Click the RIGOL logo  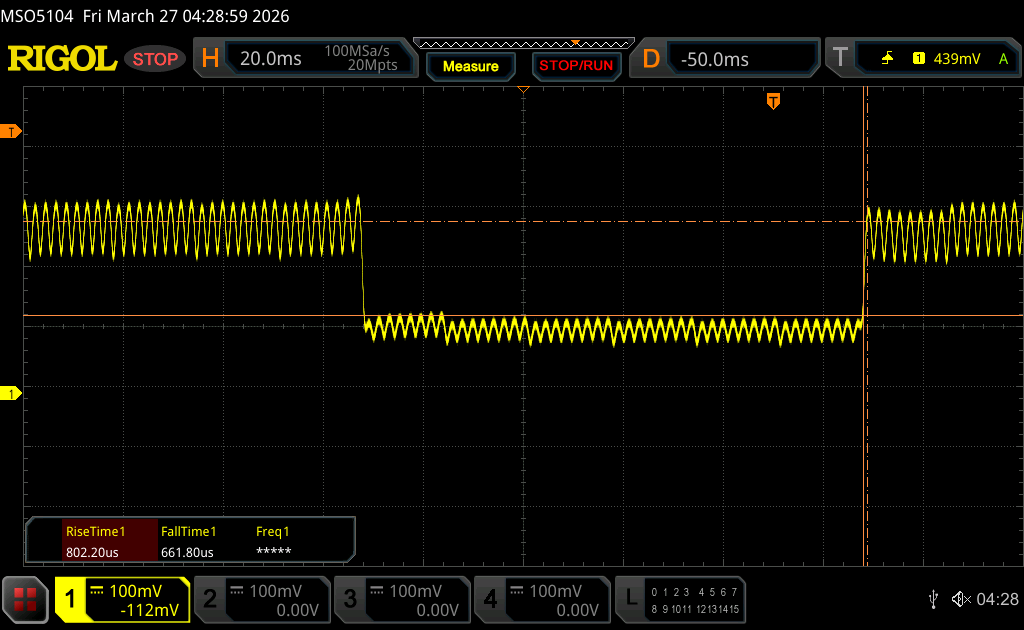click(62, 59)
